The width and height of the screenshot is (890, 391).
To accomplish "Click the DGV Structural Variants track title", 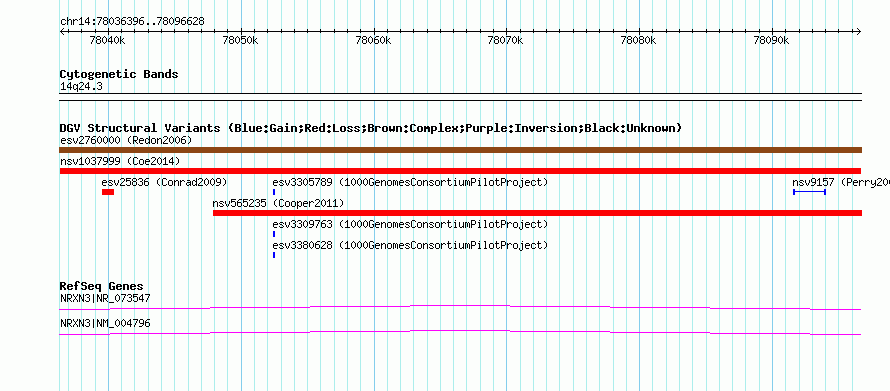I will (x=371, y=128).
